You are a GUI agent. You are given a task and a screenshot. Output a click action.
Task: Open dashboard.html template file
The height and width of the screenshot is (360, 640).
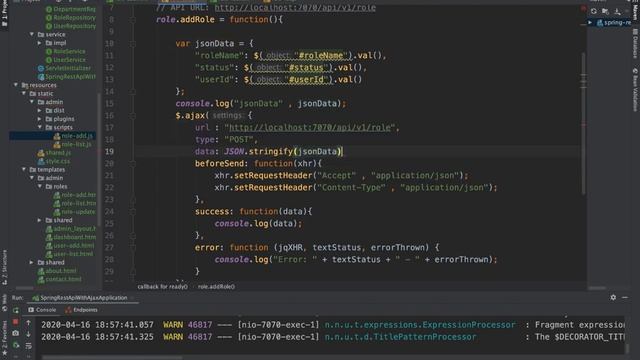click(71, 237)
